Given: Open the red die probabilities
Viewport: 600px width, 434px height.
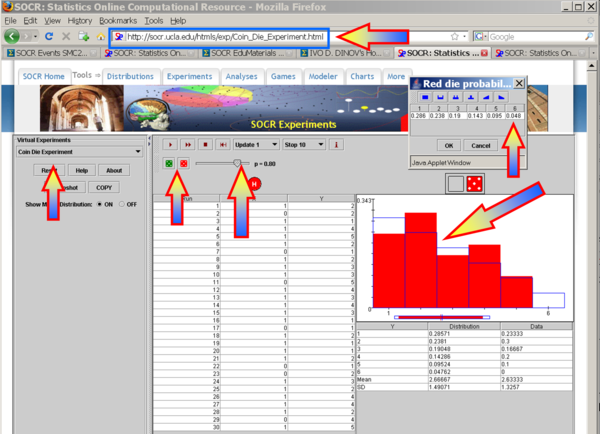Looking at the screenshot, I should tap(184, 162).
